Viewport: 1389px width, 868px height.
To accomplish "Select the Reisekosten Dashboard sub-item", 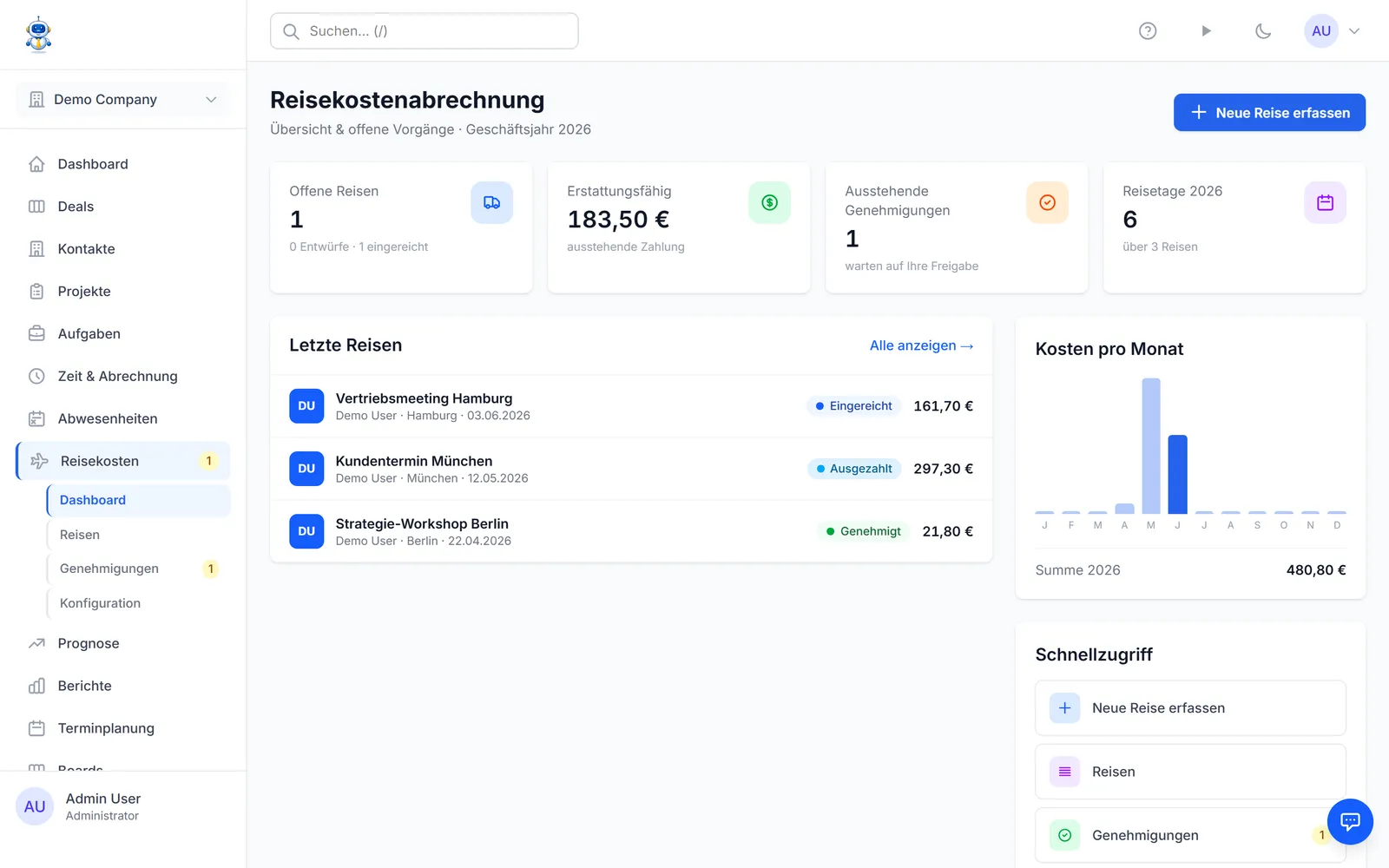I will [139, 500].
